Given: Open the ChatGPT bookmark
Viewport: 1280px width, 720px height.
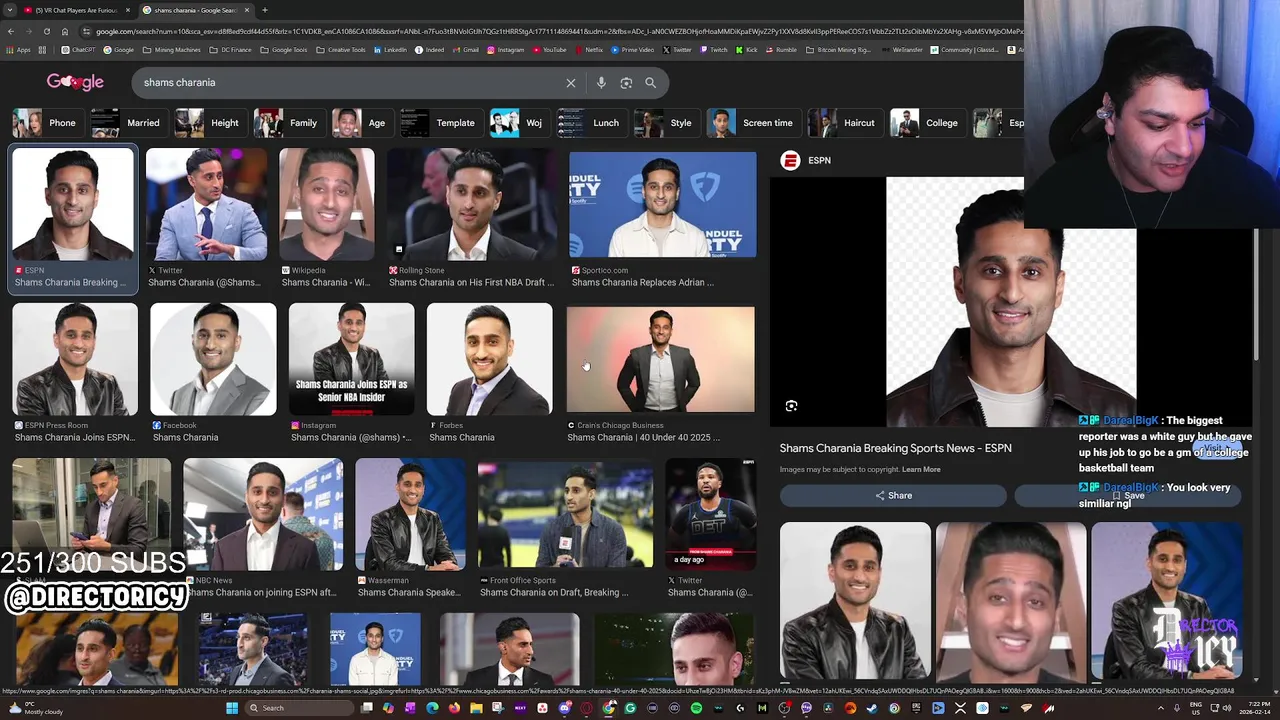Looking at the screenshot, I should 79,49.
